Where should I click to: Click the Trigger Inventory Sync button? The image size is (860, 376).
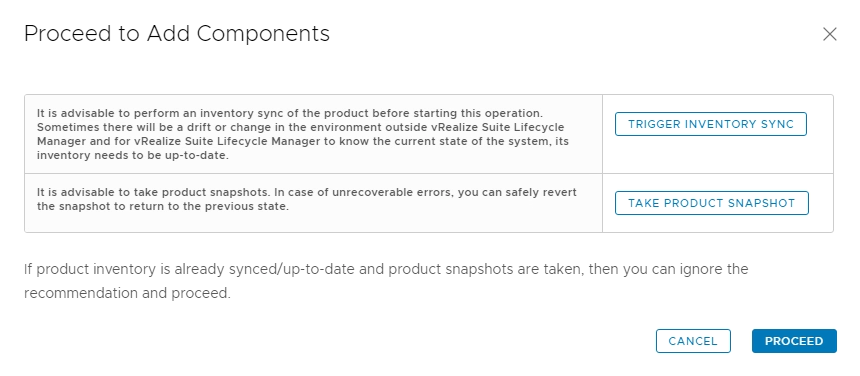[x=711, y=124]
